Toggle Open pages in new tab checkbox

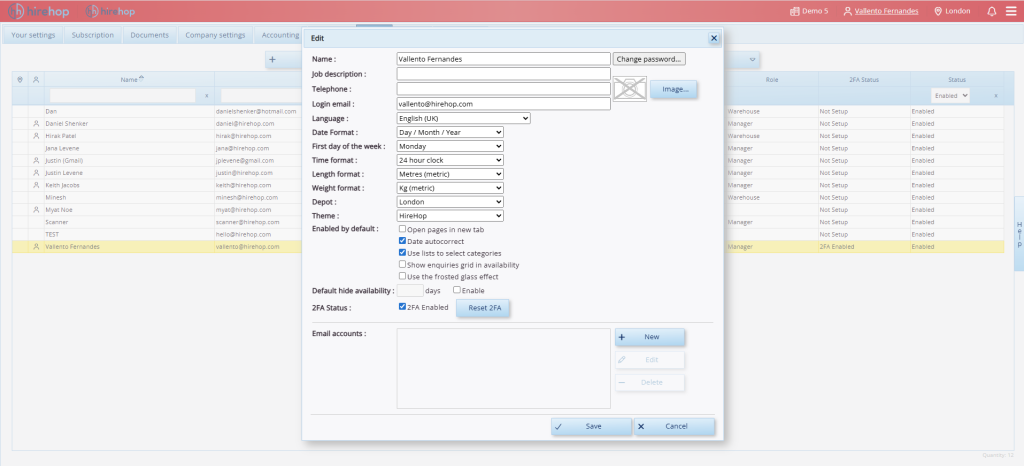[x=402, y=230]
